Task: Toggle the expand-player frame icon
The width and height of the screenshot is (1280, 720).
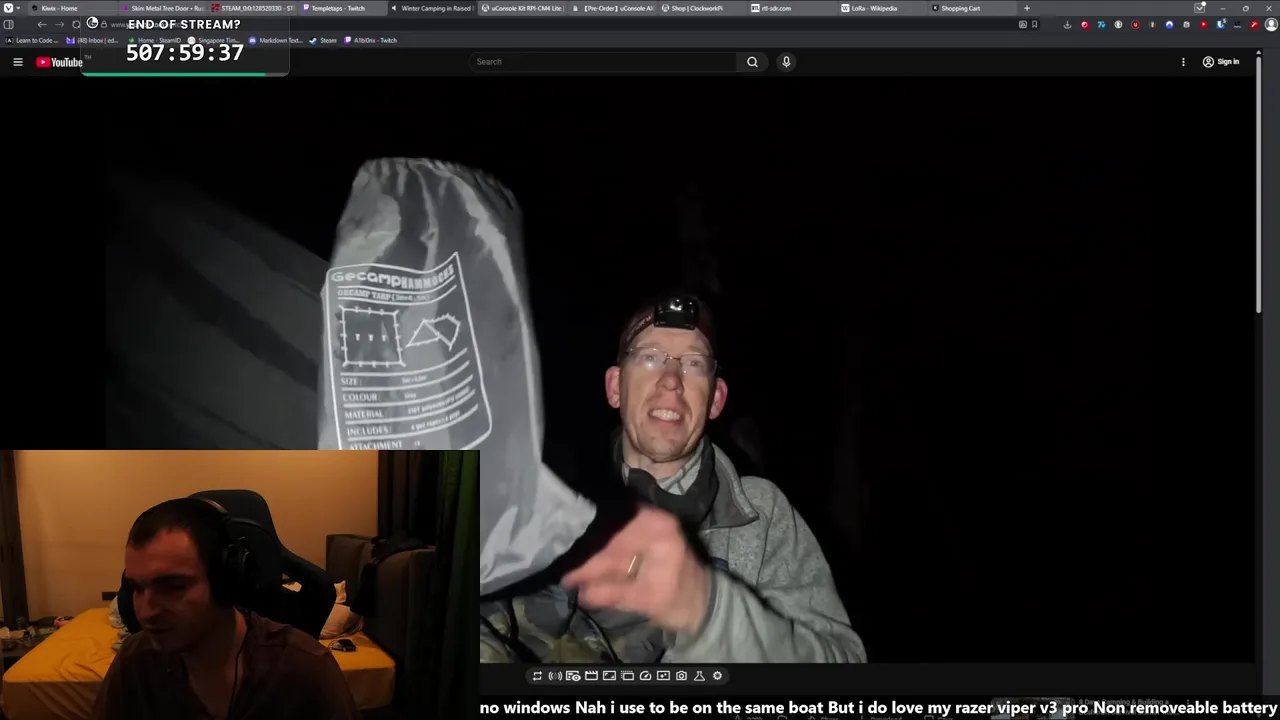Action: point(609,676)
